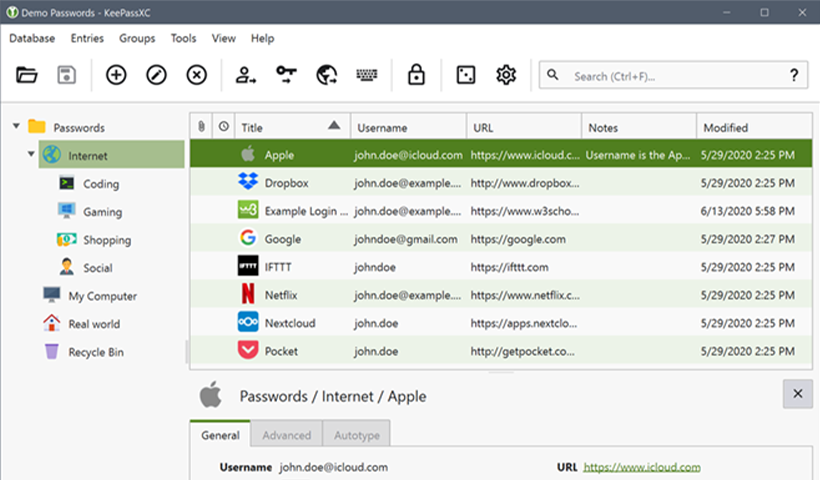Viewport: 820px width, 480px height.
Task: Select the Shopping group
Action: click(107, 240)
